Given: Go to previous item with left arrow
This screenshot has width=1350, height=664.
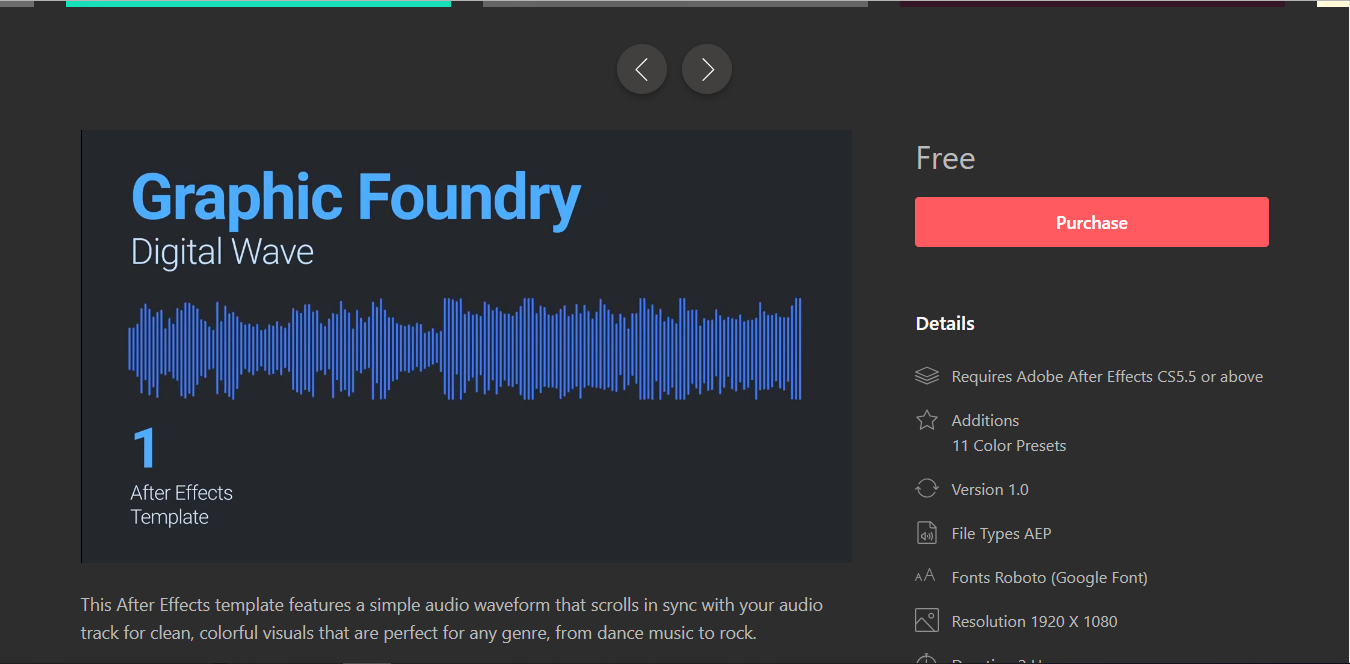Looking at the screenshot, I should [x=642, y=69].
